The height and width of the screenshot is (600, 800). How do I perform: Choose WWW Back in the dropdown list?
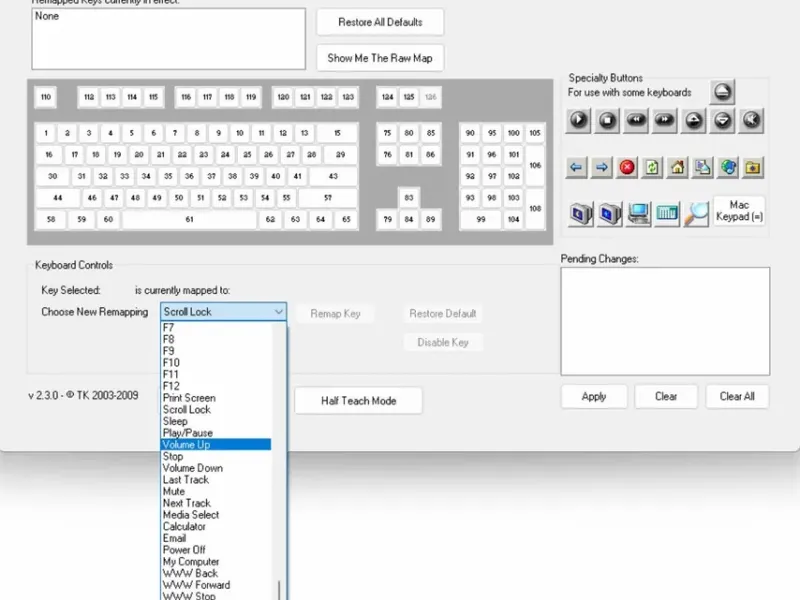(x=216, y=573)
